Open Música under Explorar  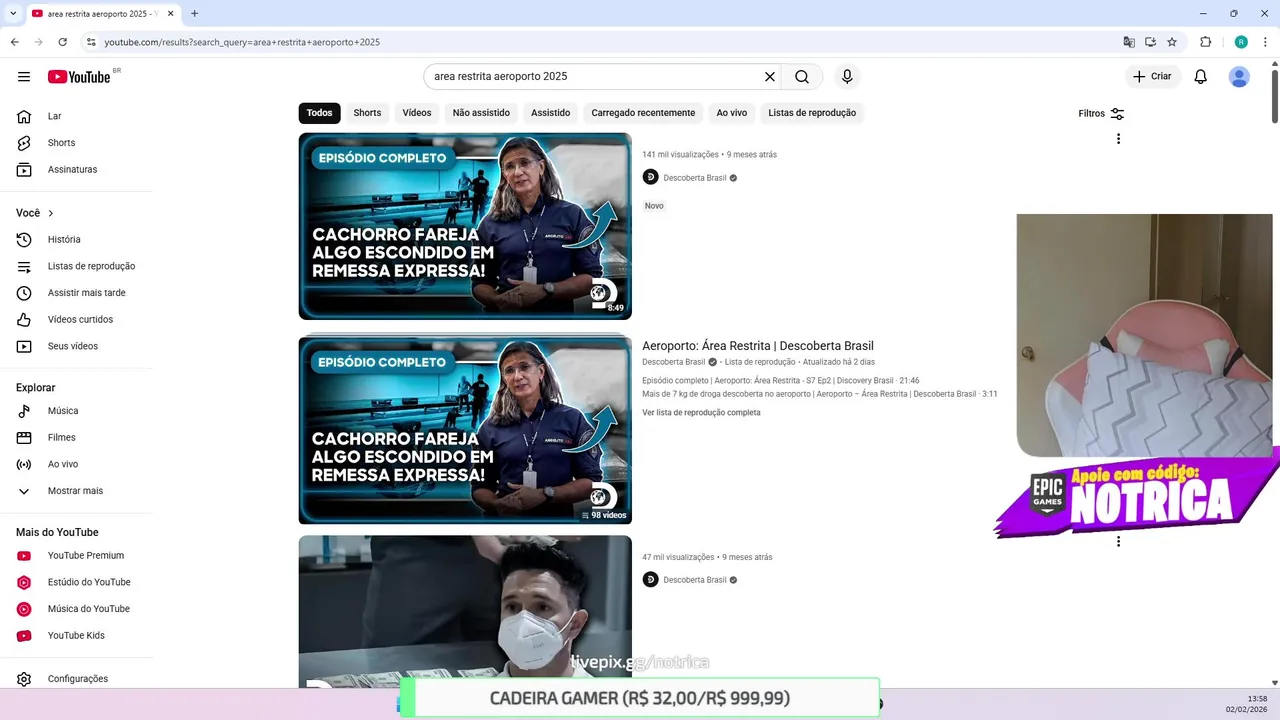[x=76, y=411]
